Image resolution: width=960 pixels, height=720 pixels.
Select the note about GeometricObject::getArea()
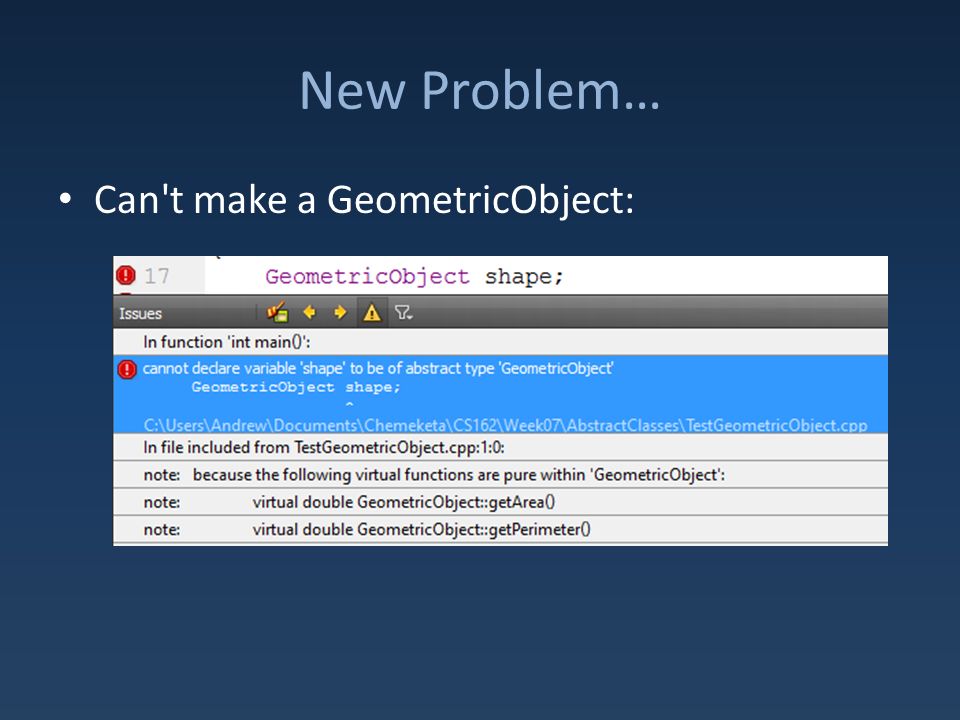pos(500,502)
